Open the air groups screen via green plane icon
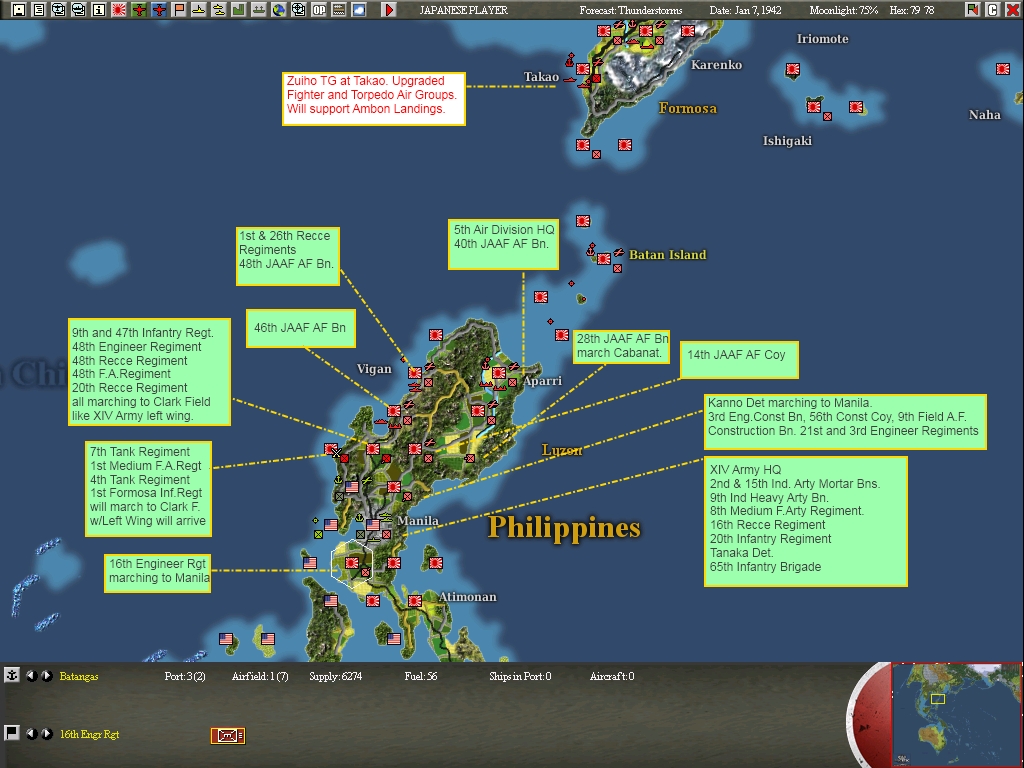The width and height of the screenshot is (1024, 768). [x=139, y=9]
